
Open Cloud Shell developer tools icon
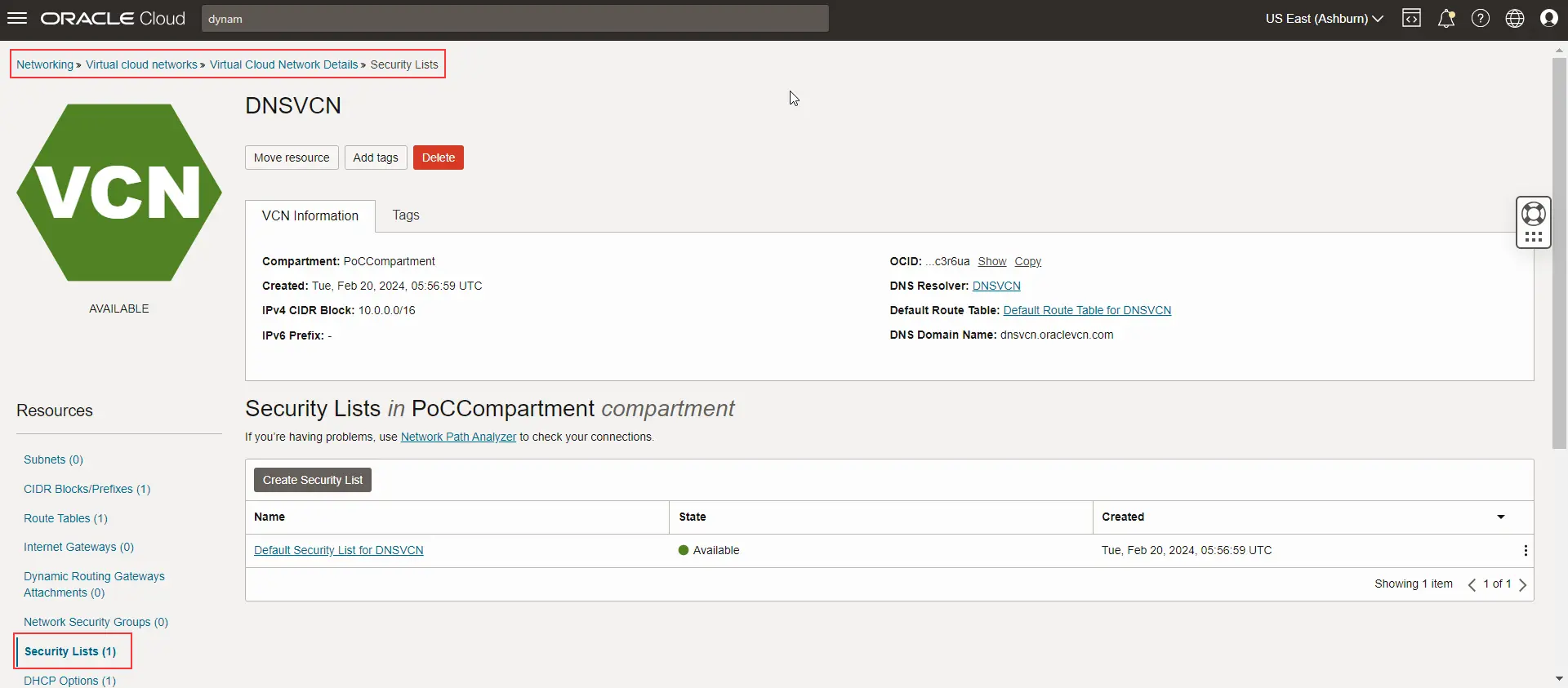point(1411,18)
